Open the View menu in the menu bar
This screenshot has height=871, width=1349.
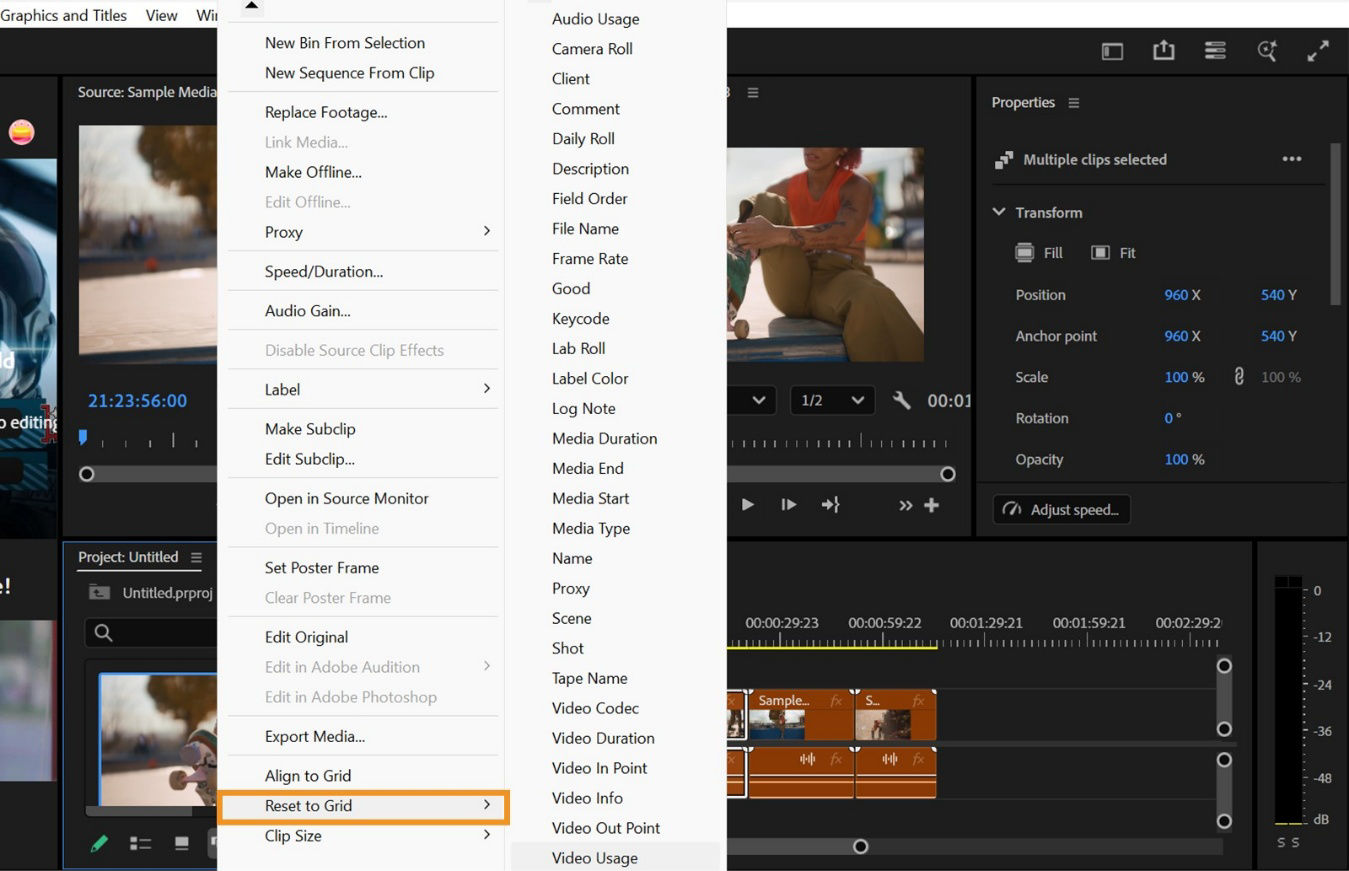point(161,14)
